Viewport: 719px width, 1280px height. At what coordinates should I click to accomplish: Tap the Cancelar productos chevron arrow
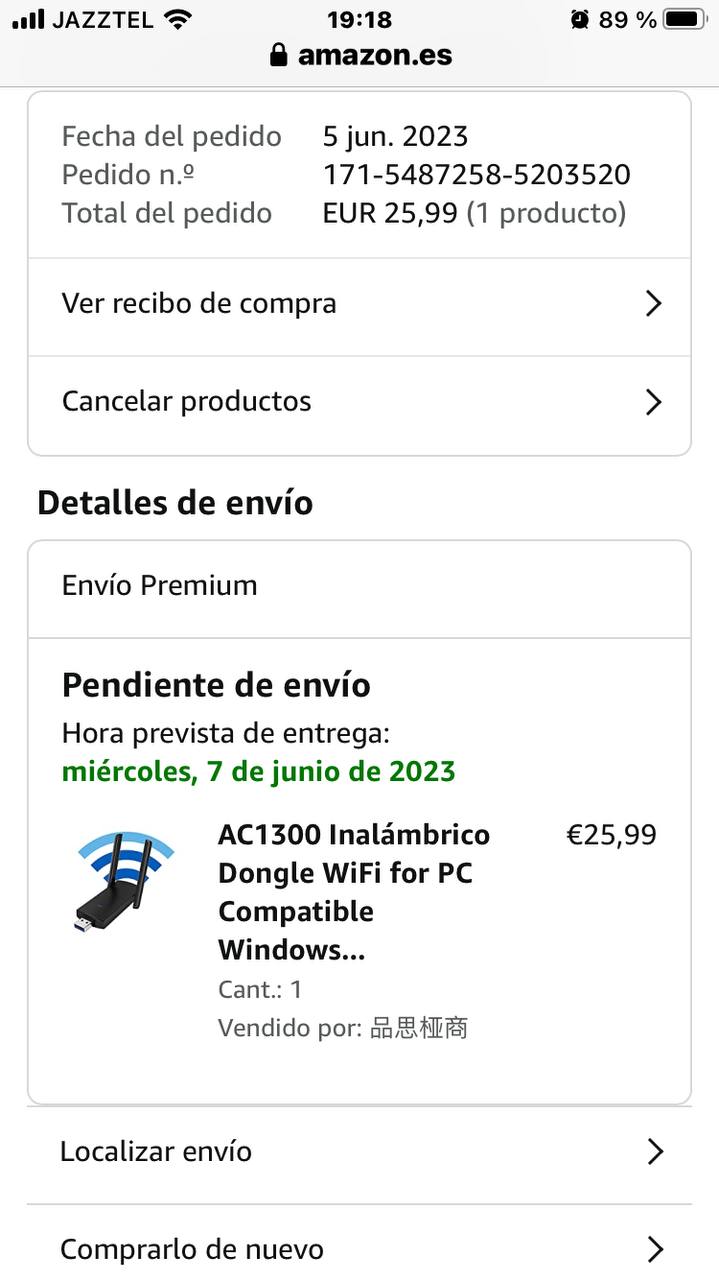[x=653, y=402]
